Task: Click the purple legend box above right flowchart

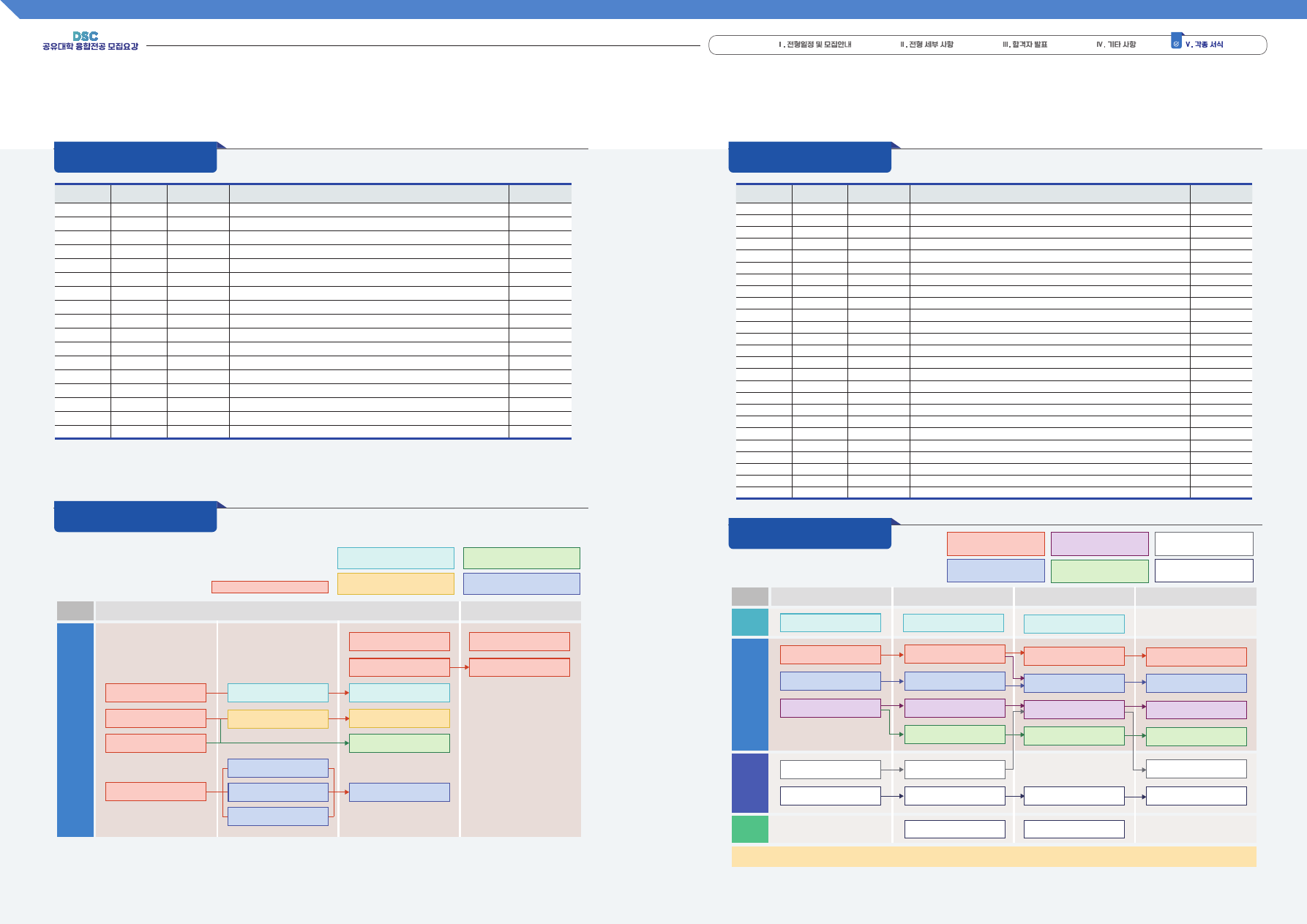Action: 1099,544
